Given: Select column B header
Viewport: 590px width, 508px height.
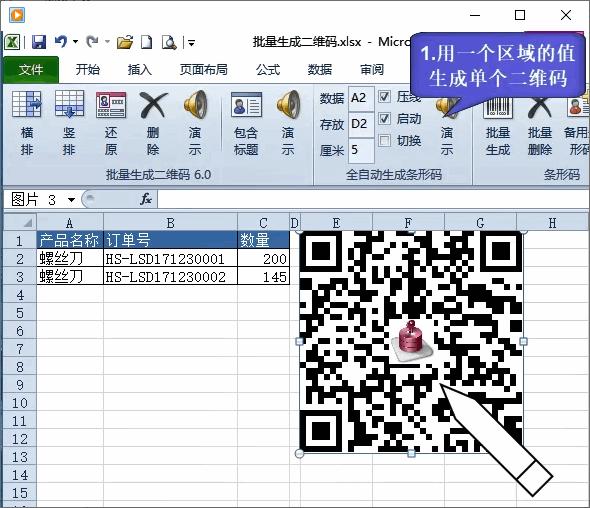Looking at the screenshot, I should click(170, 223).
